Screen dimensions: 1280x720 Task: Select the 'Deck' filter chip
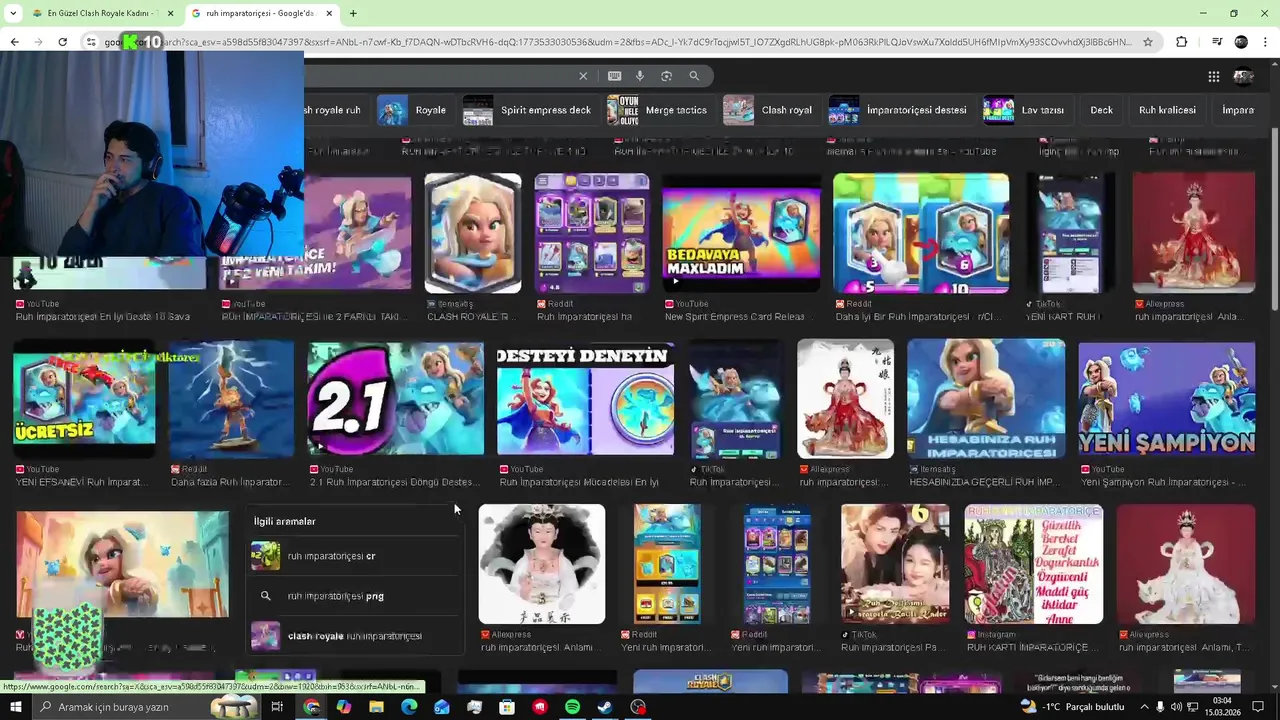pos(1101,110)
